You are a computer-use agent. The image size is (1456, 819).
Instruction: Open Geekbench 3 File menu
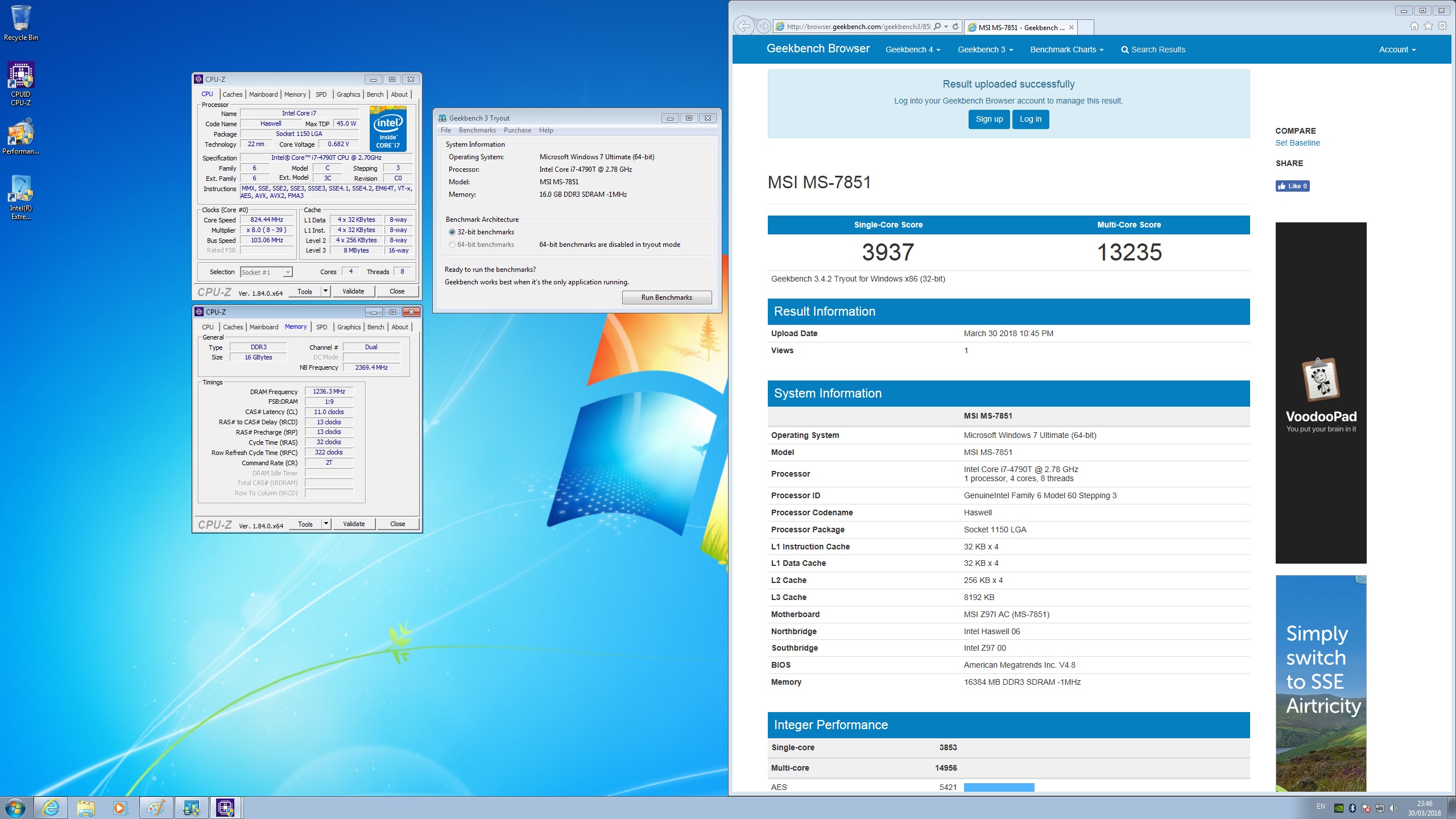pos(446,130)
